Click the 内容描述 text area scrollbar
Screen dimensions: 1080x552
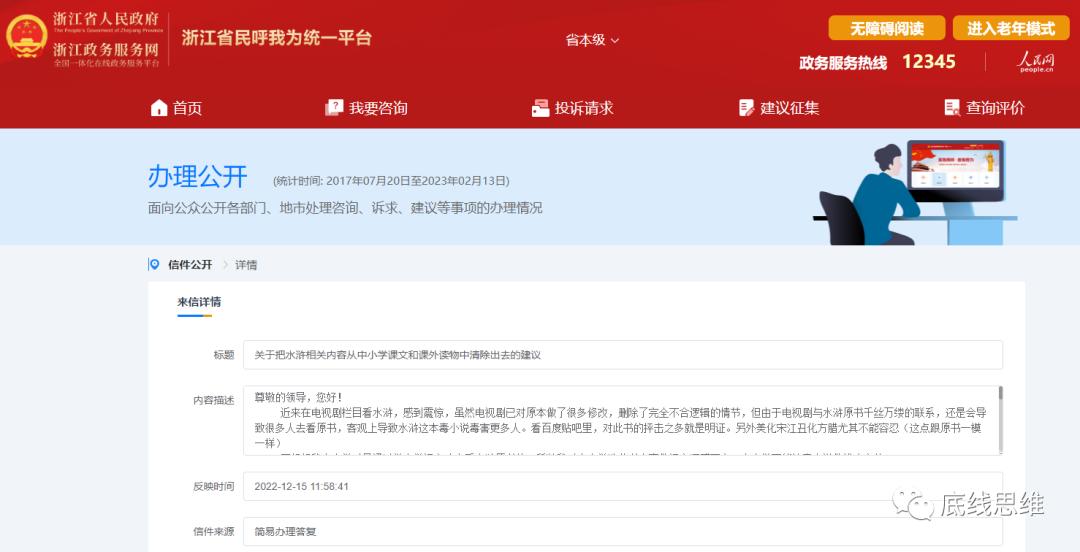click(x=1000, y=420)
